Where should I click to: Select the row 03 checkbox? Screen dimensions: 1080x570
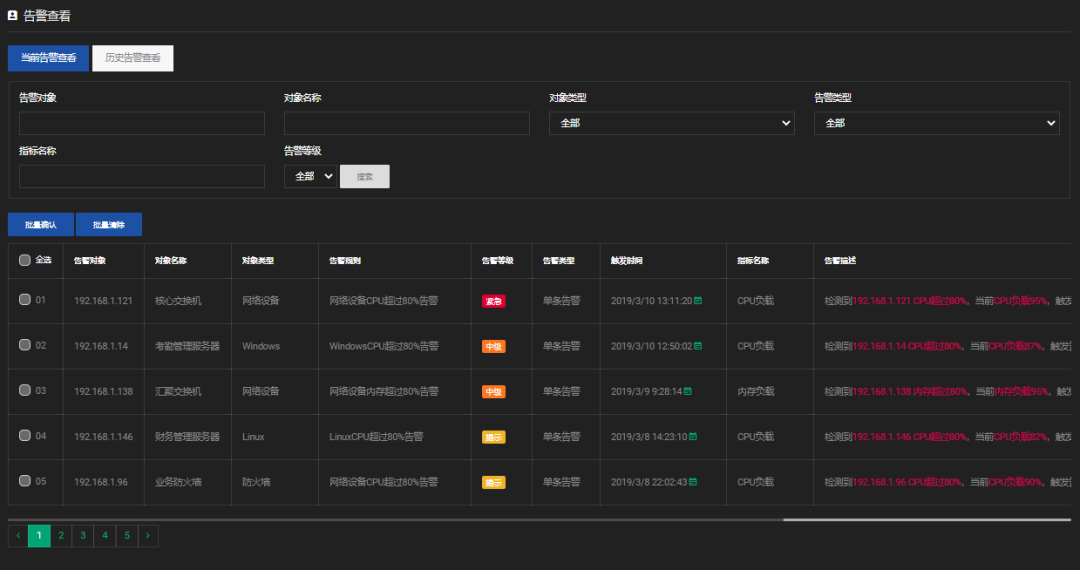pyautogui.click(x=25, y=390)
